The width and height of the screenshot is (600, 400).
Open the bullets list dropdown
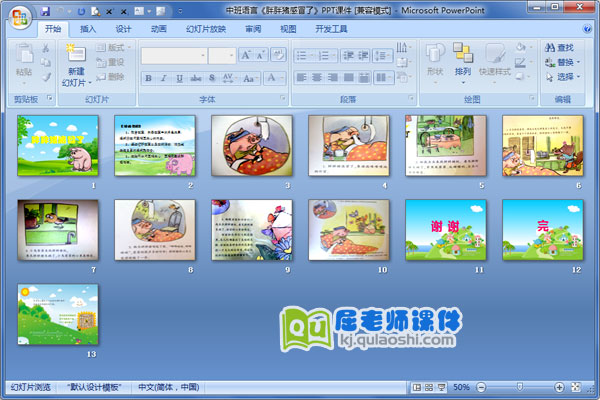[x=305, y=56]
